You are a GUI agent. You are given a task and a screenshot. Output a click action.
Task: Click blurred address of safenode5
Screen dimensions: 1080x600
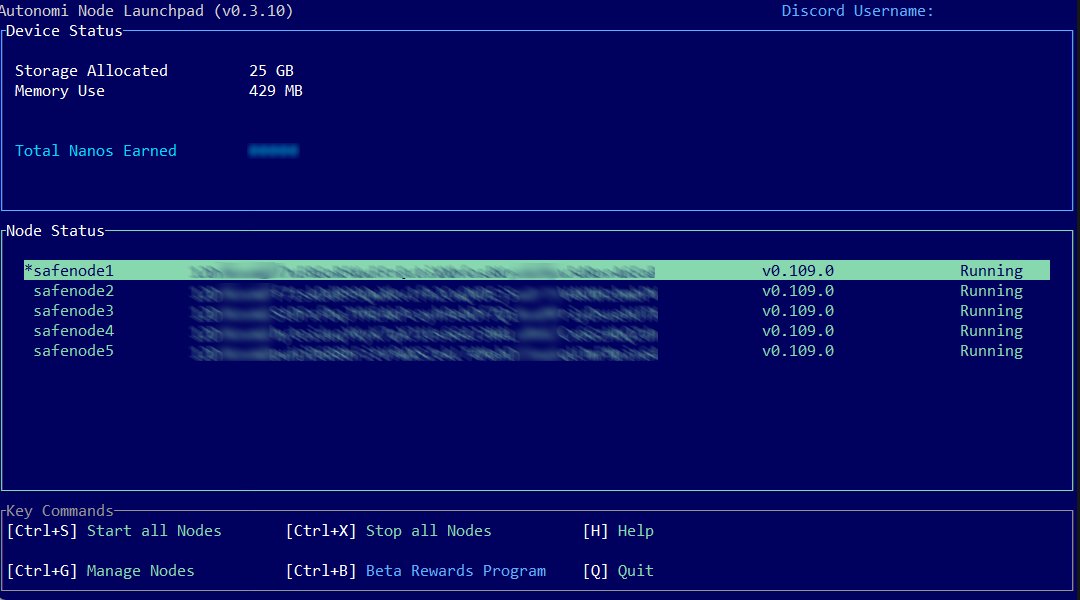point(424,351)
